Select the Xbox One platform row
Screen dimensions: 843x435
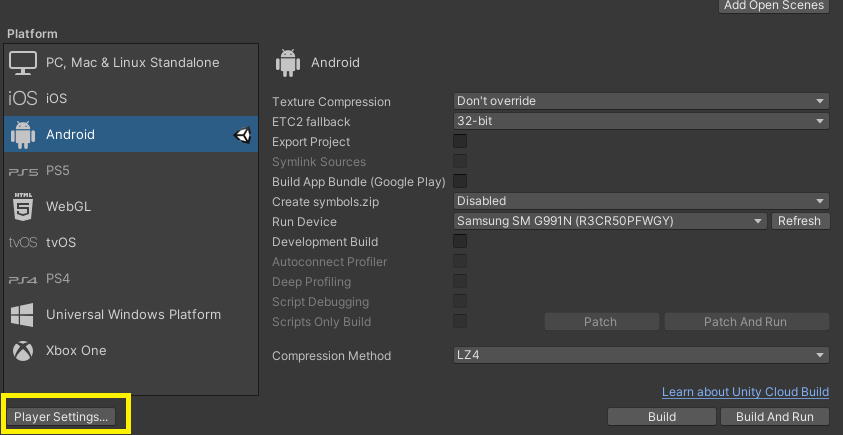coord(131,351)
